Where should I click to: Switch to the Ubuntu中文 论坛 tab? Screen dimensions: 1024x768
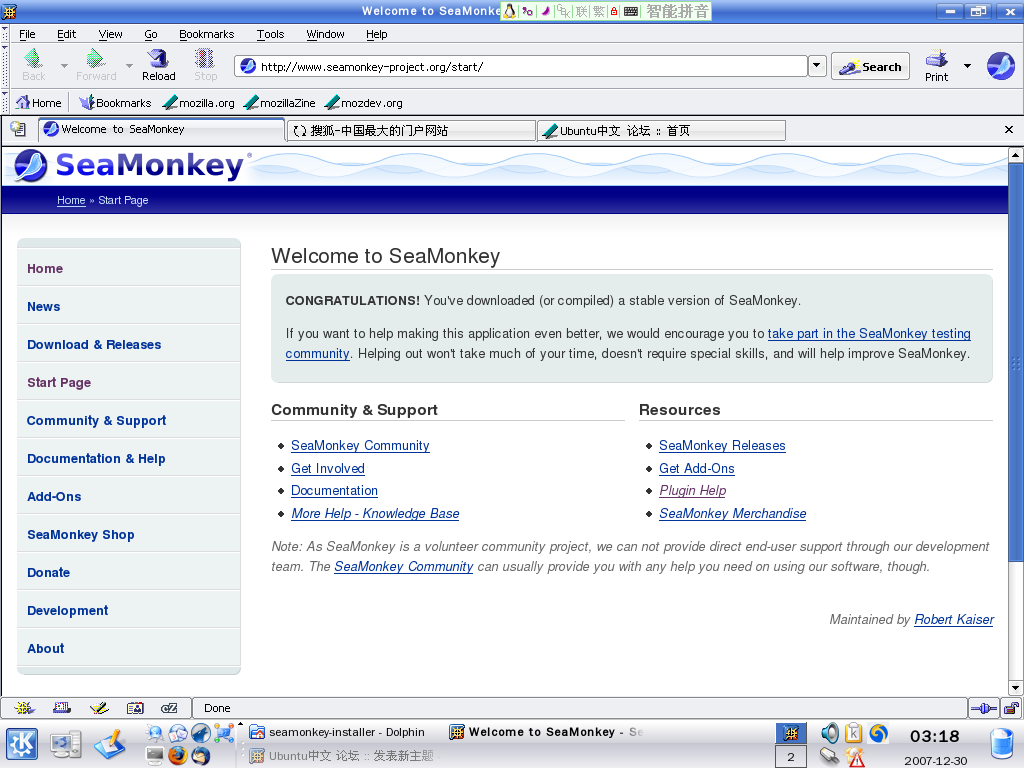tap(661, 131)
